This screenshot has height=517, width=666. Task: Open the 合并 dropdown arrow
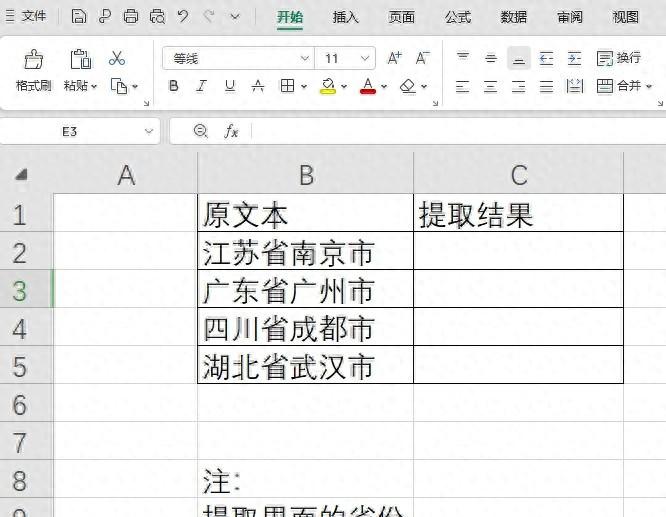click(x=649, y=87)
